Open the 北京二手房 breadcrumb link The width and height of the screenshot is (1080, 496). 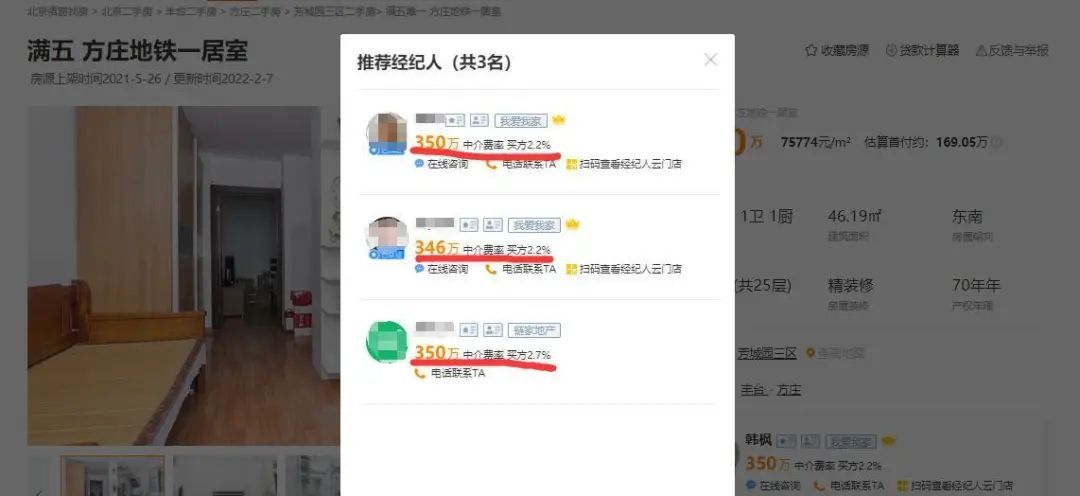[x=127, y=11]
